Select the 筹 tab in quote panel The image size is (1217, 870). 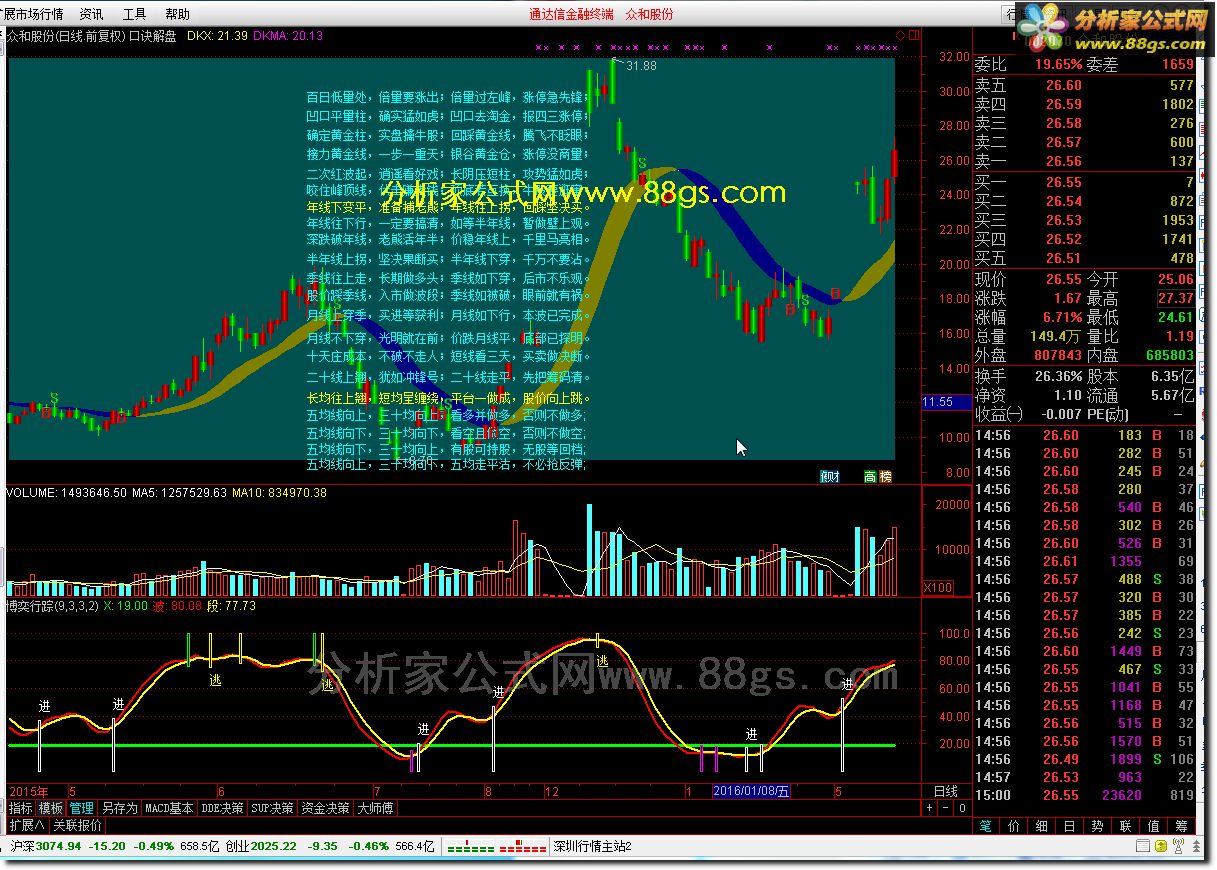click(1182, 826)
